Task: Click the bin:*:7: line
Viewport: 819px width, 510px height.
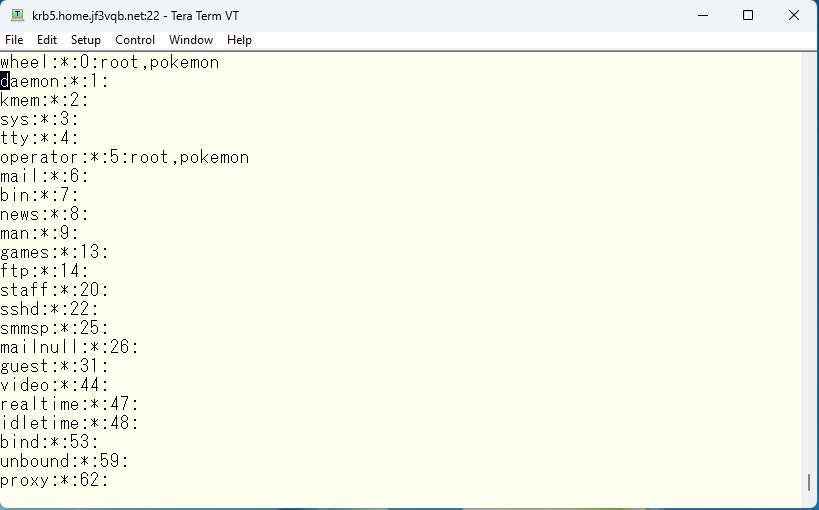Action: [x=39, y=195]
